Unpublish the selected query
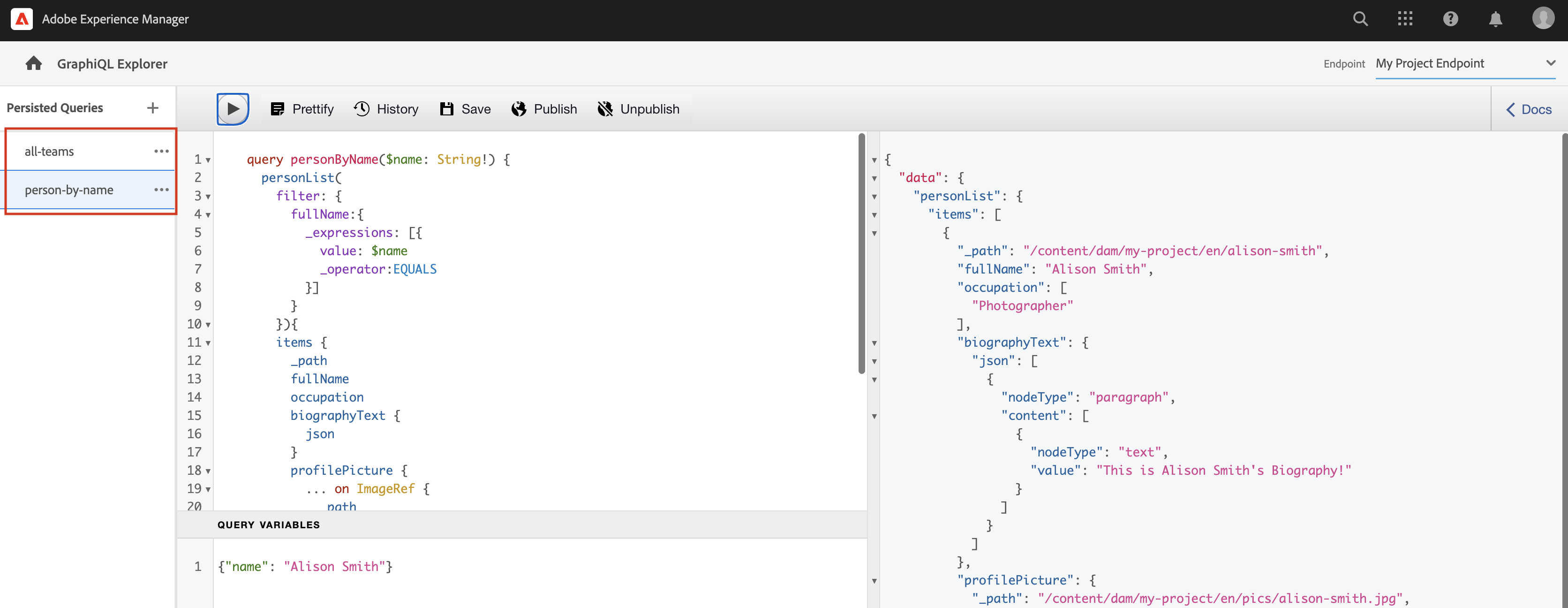 (x=638, y=109)
